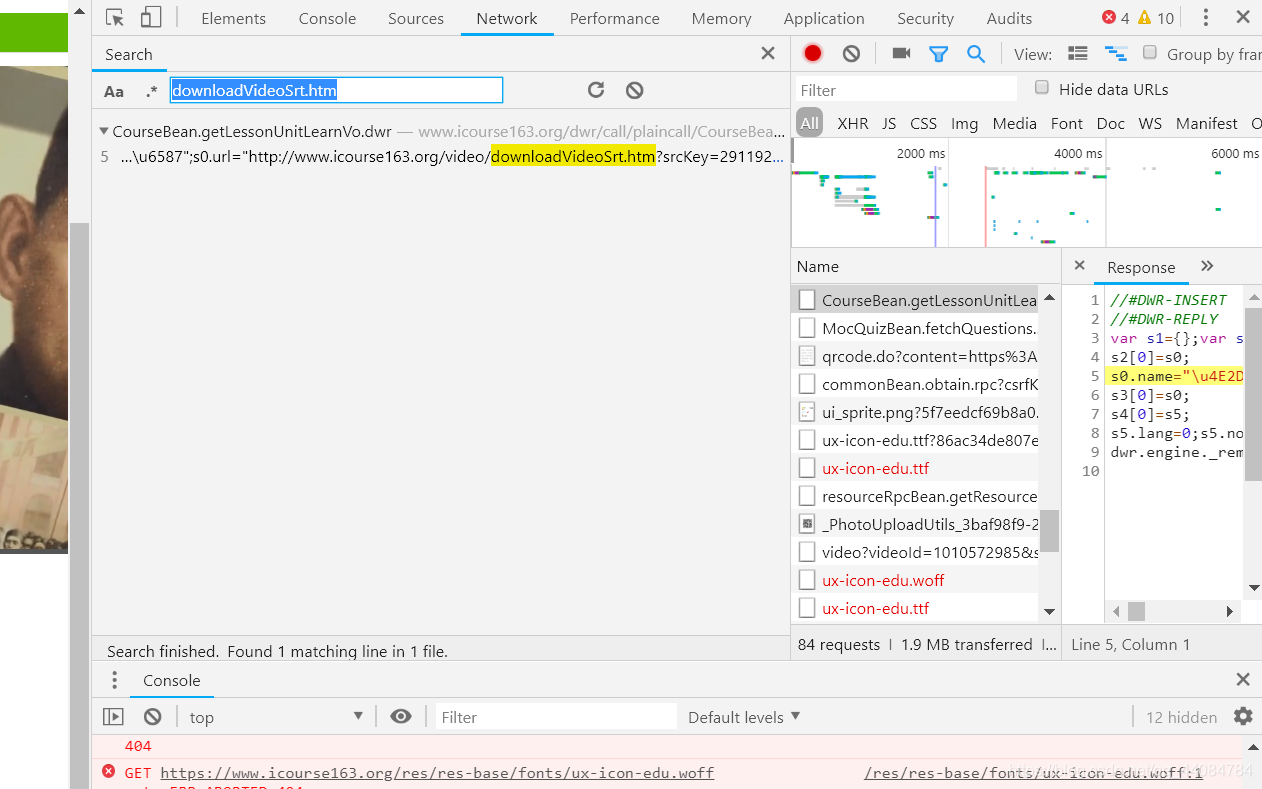1262x789 pixels.
Task: Filter requests by JS type
Action: [889, 124]
